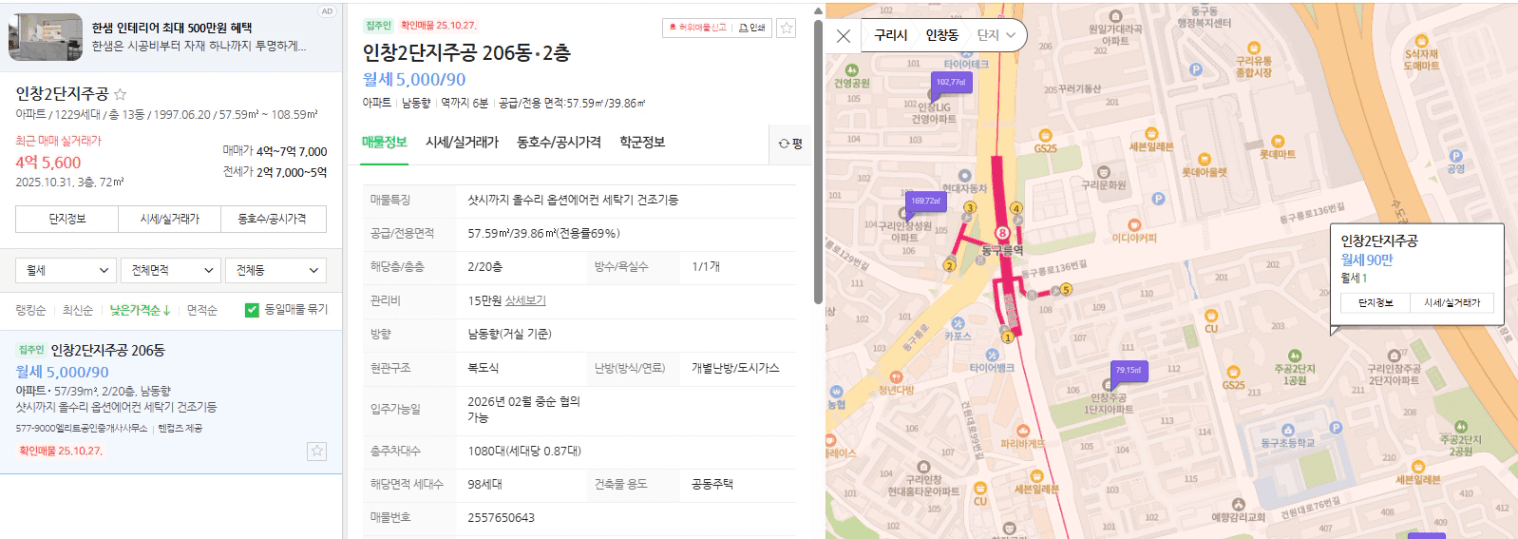Click the 구리문화원 landmark icon
This screenshot has height=539, width=1518.
pos(1103,171)
